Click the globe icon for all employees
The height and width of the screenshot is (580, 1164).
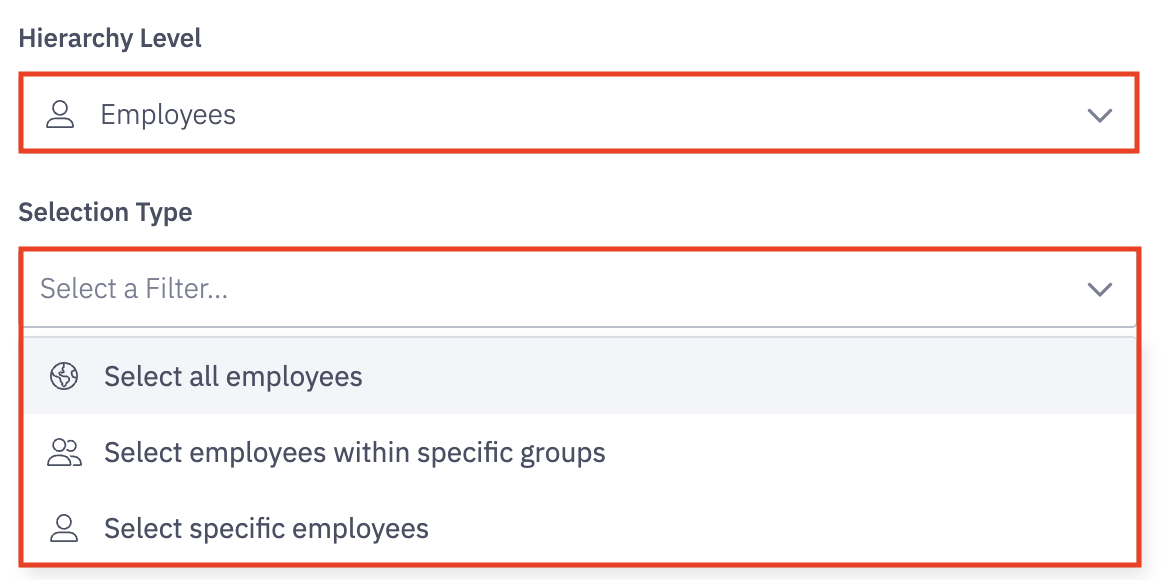(64, 377)
